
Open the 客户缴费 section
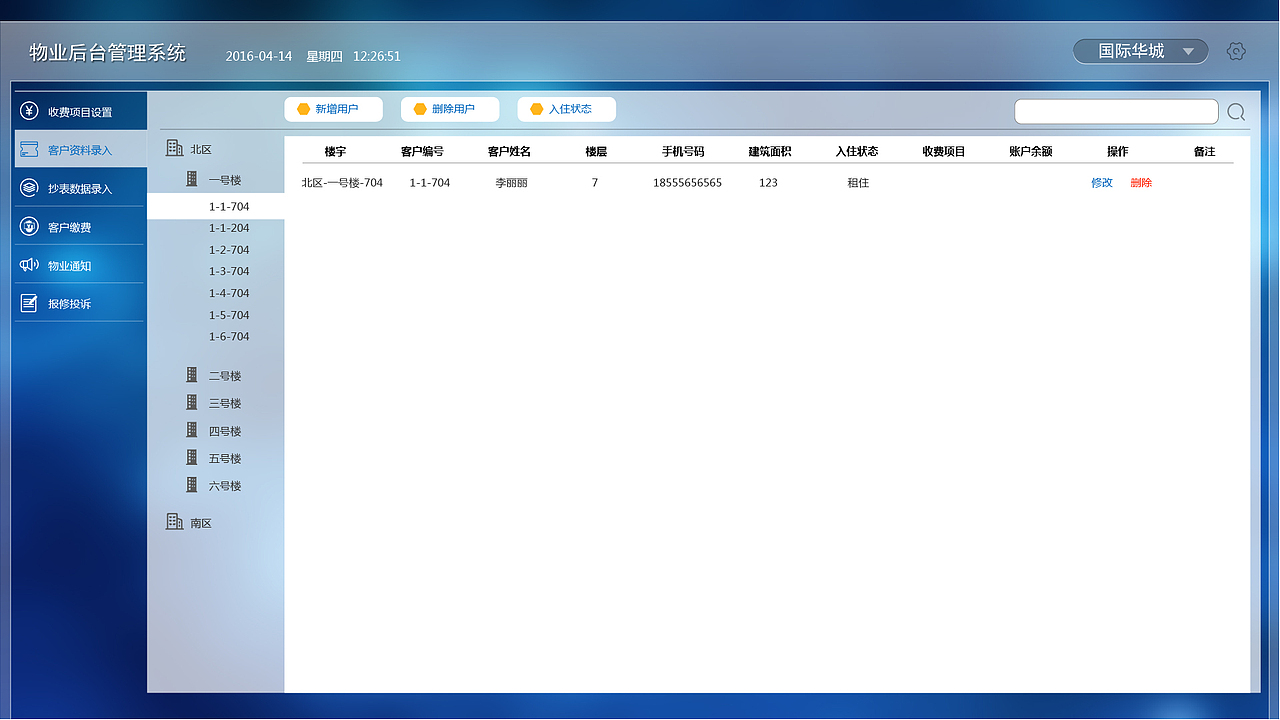(x=80, y=227)
